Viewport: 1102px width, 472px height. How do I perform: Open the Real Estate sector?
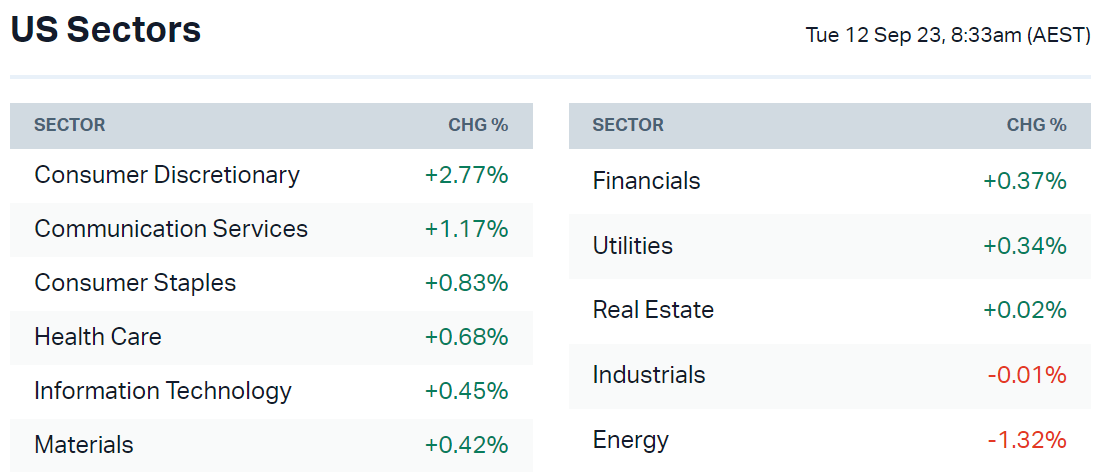[x=653, y=310]
